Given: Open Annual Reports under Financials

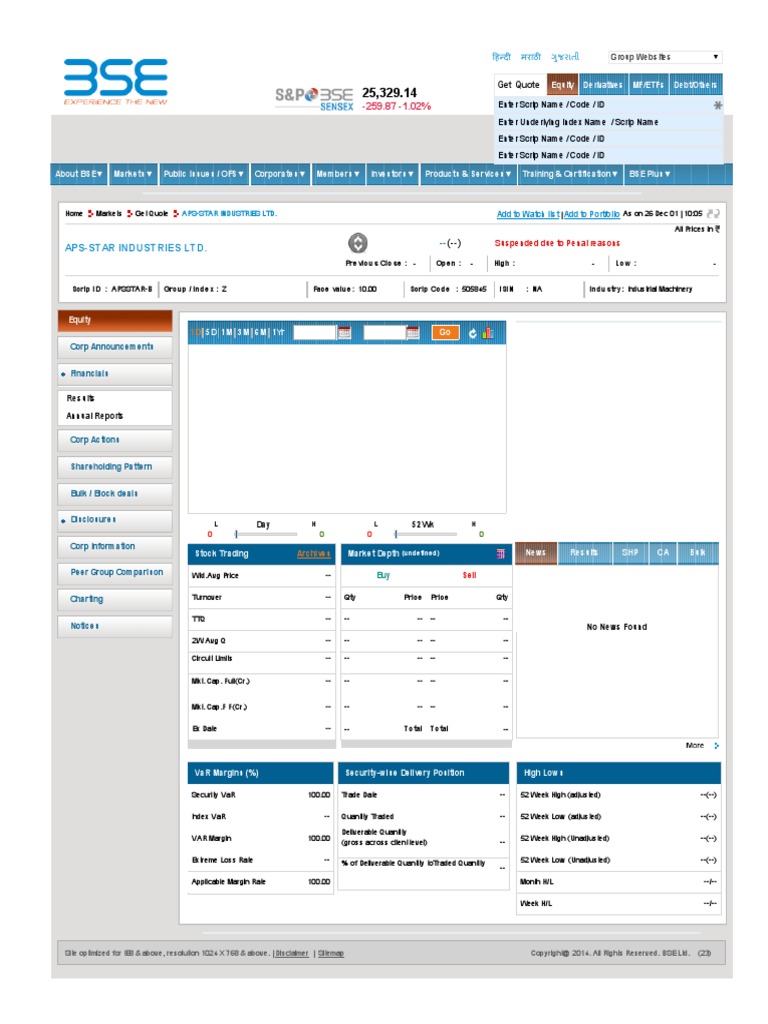Looking at the screenshot, I should pyautogui.click(x=95, y=416).
